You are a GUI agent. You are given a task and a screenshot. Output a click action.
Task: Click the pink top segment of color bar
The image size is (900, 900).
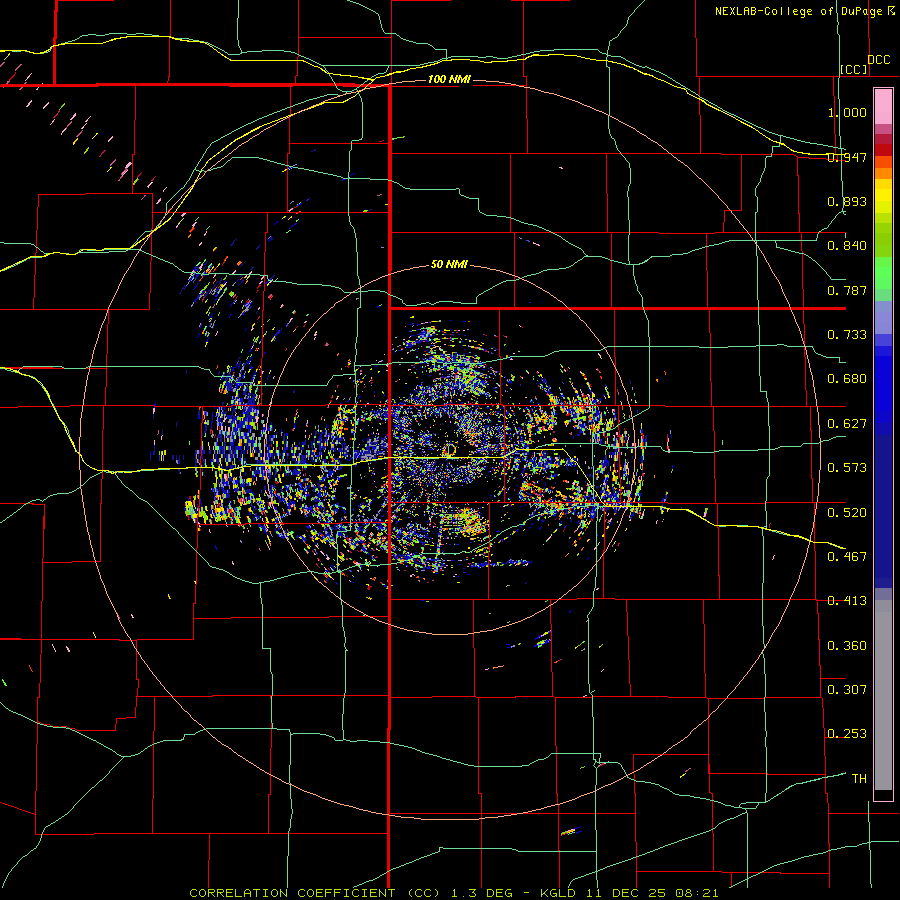point(883,106)
